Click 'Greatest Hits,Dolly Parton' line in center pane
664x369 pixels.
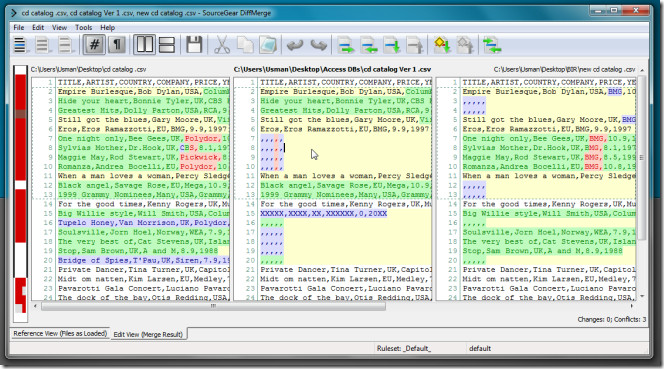[346, 110]
